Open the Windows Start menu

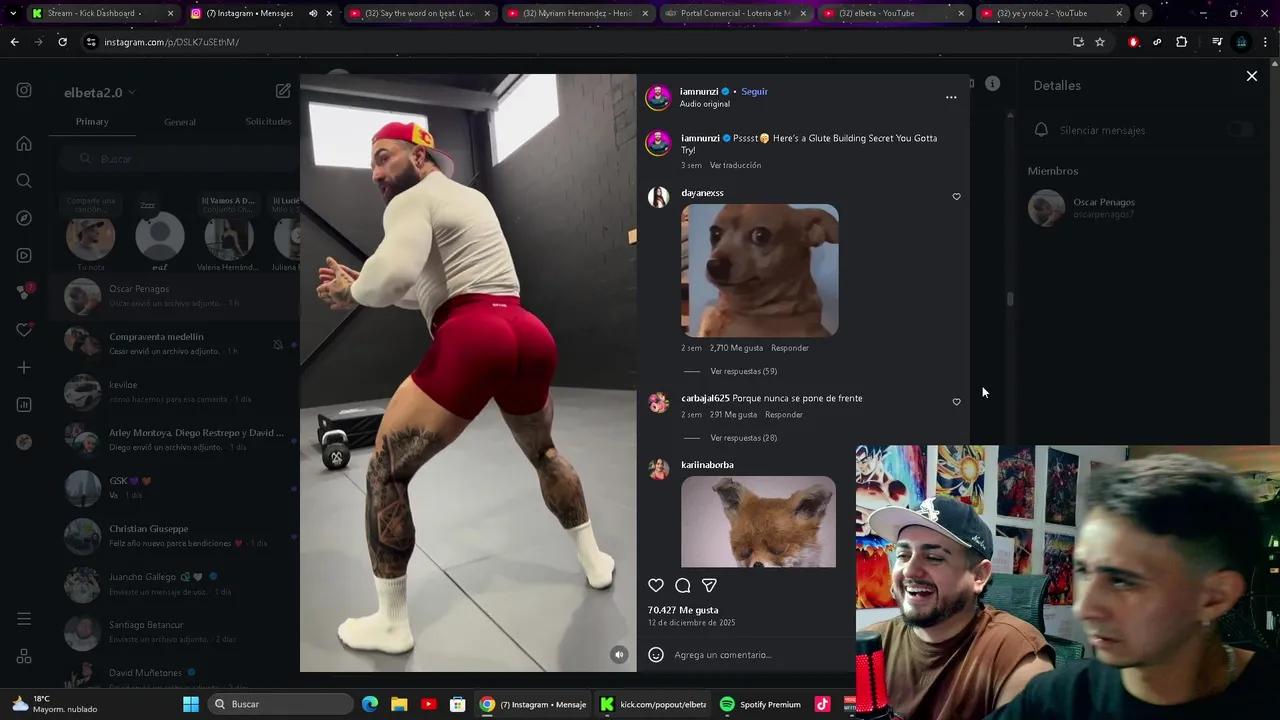pos(190,705)
